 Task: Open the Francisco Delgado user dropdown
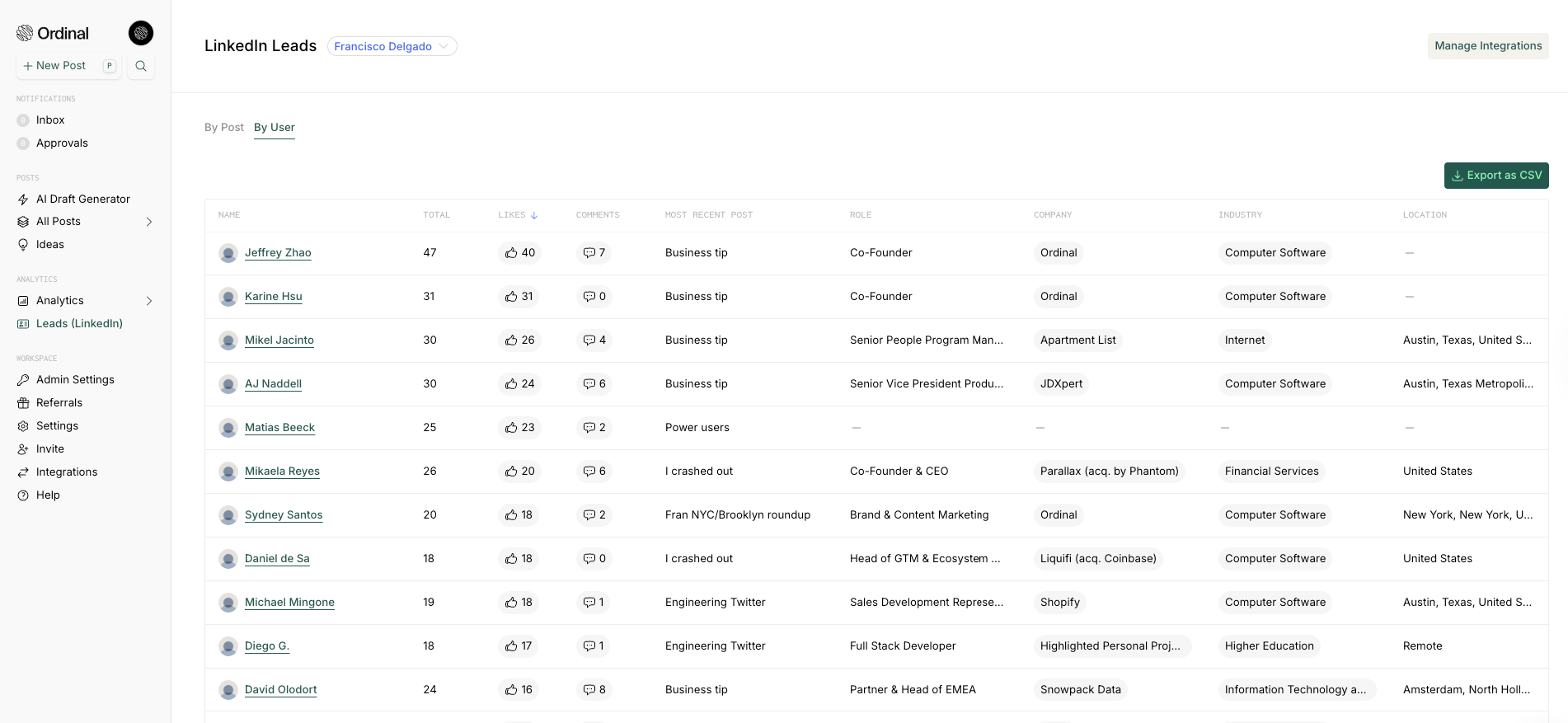(x=392, y=46)
